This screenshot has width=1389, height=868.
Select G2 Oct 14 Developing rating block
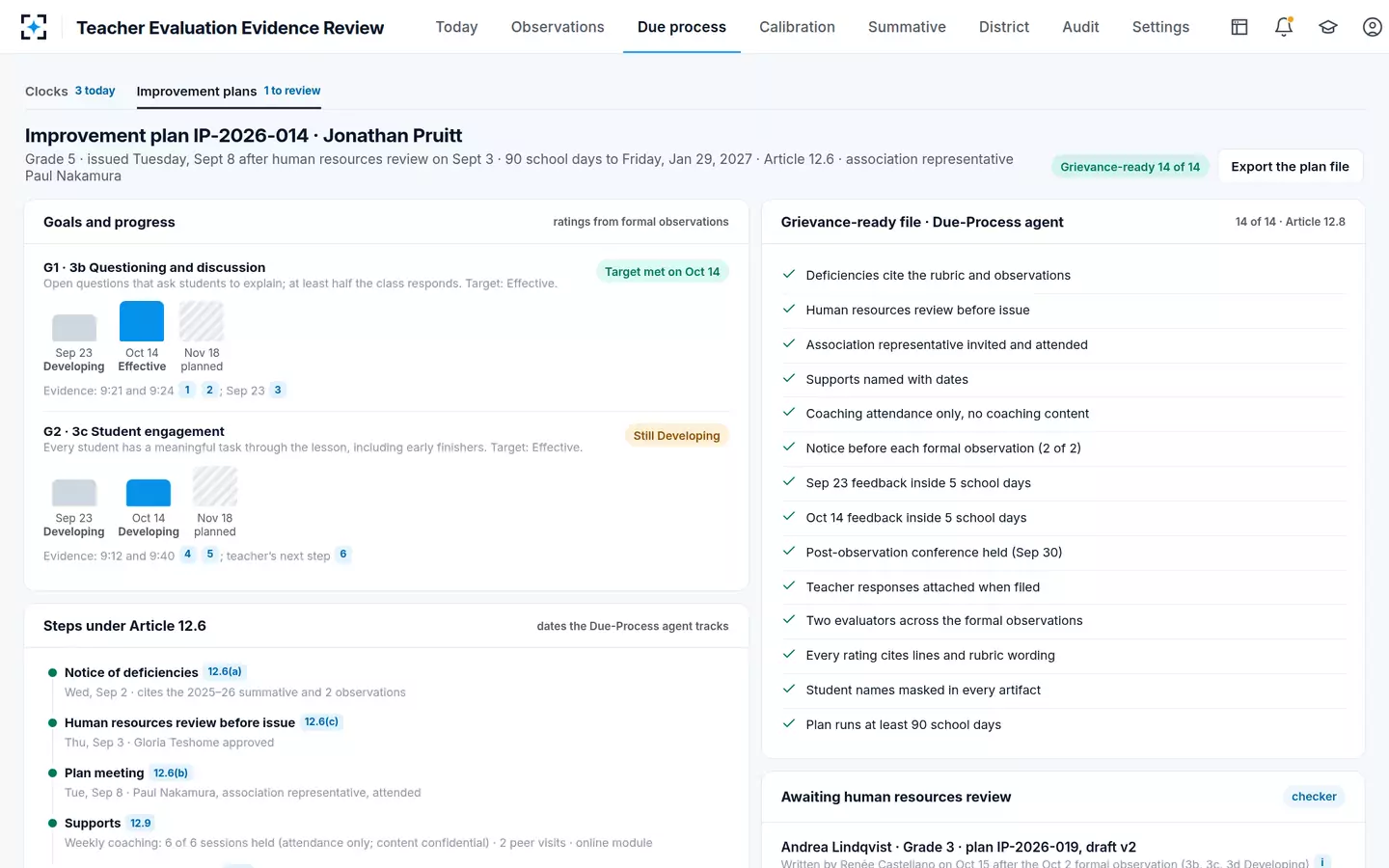coord(149,493)
